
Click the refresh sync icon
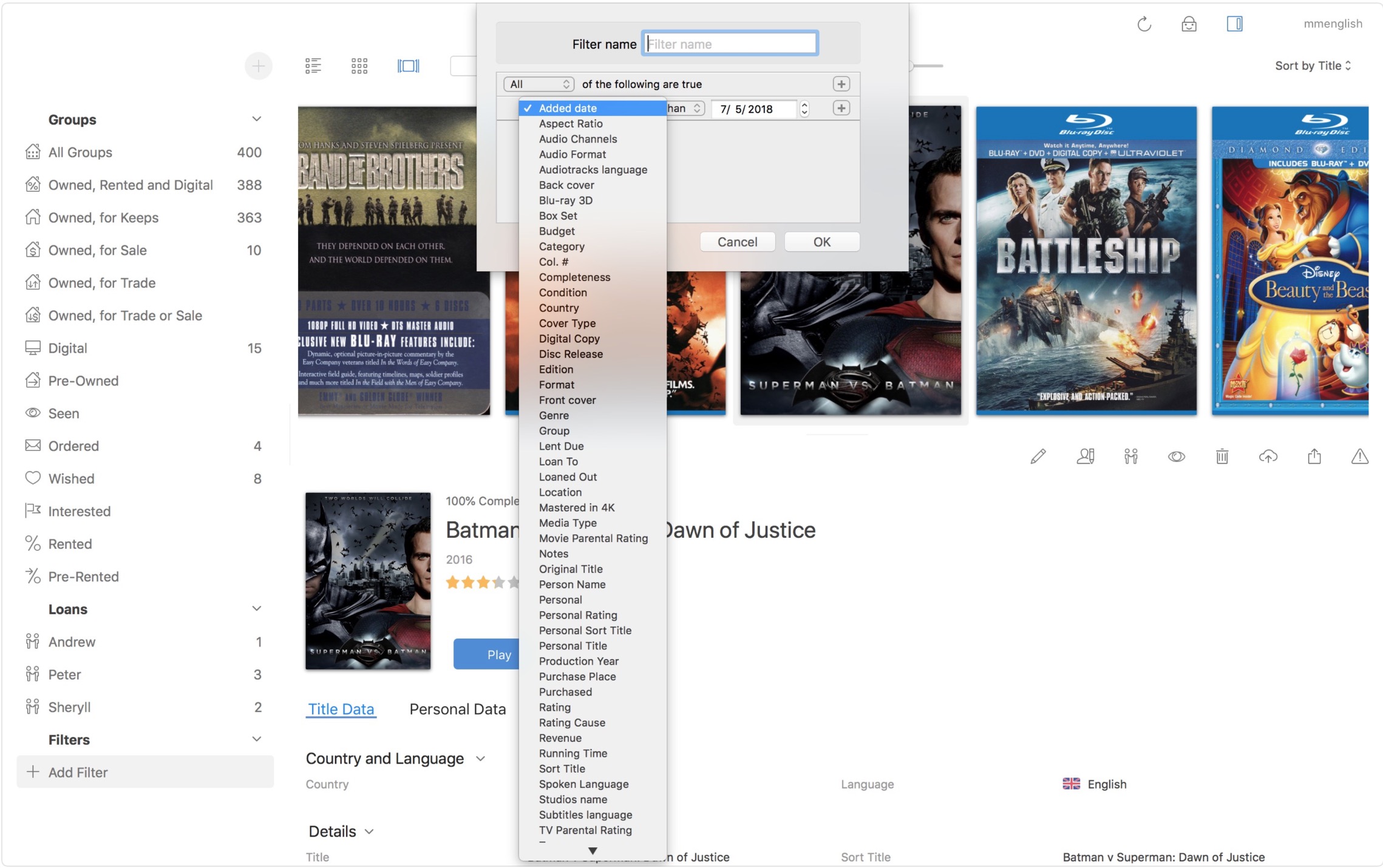pyautogui.click(x=1144, y=24)
